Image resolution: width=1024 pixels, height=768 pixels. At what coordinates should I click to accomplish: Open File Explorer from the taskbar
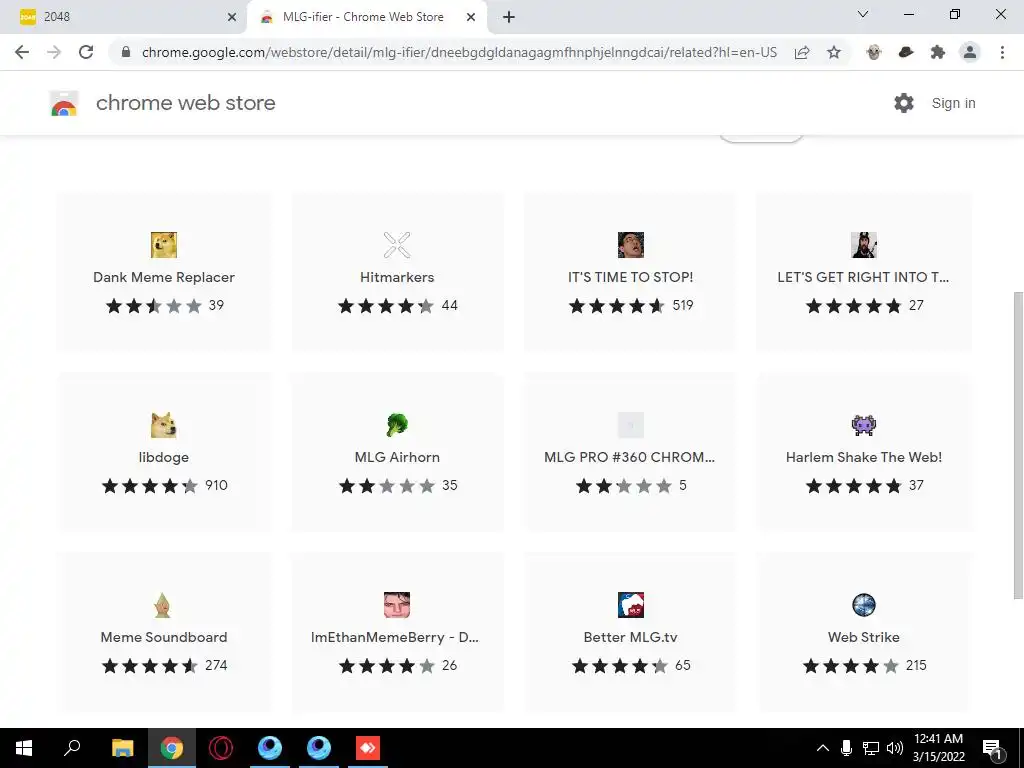pyautogui.click(x=122, y=748)
